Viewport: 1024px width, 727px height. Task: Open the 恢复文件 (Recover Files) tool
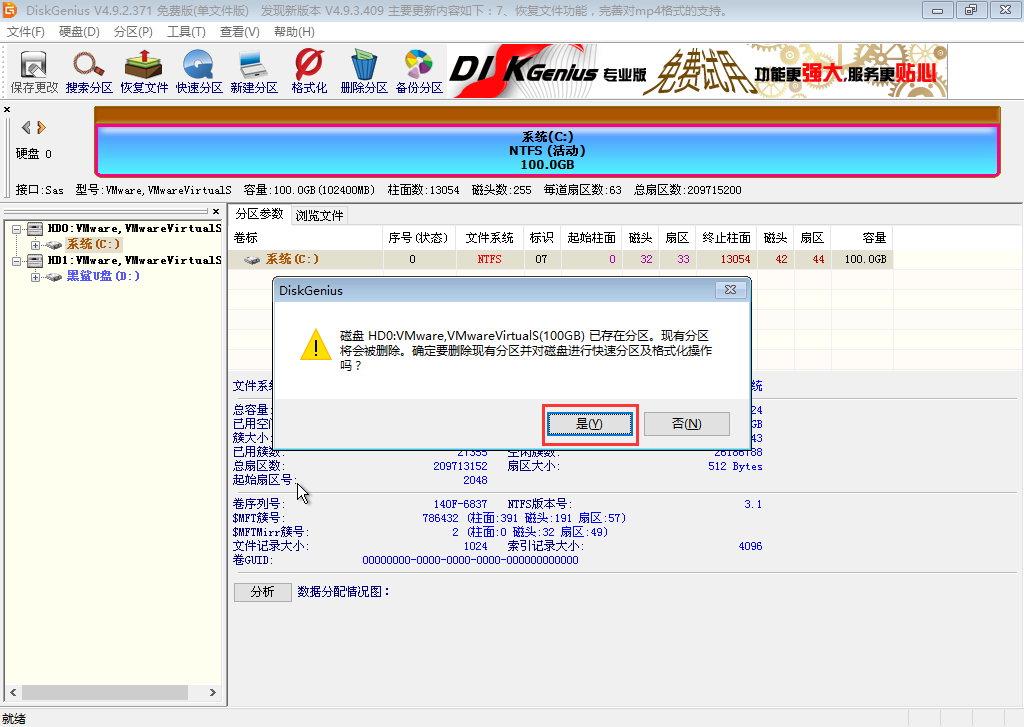pos(143,70)
